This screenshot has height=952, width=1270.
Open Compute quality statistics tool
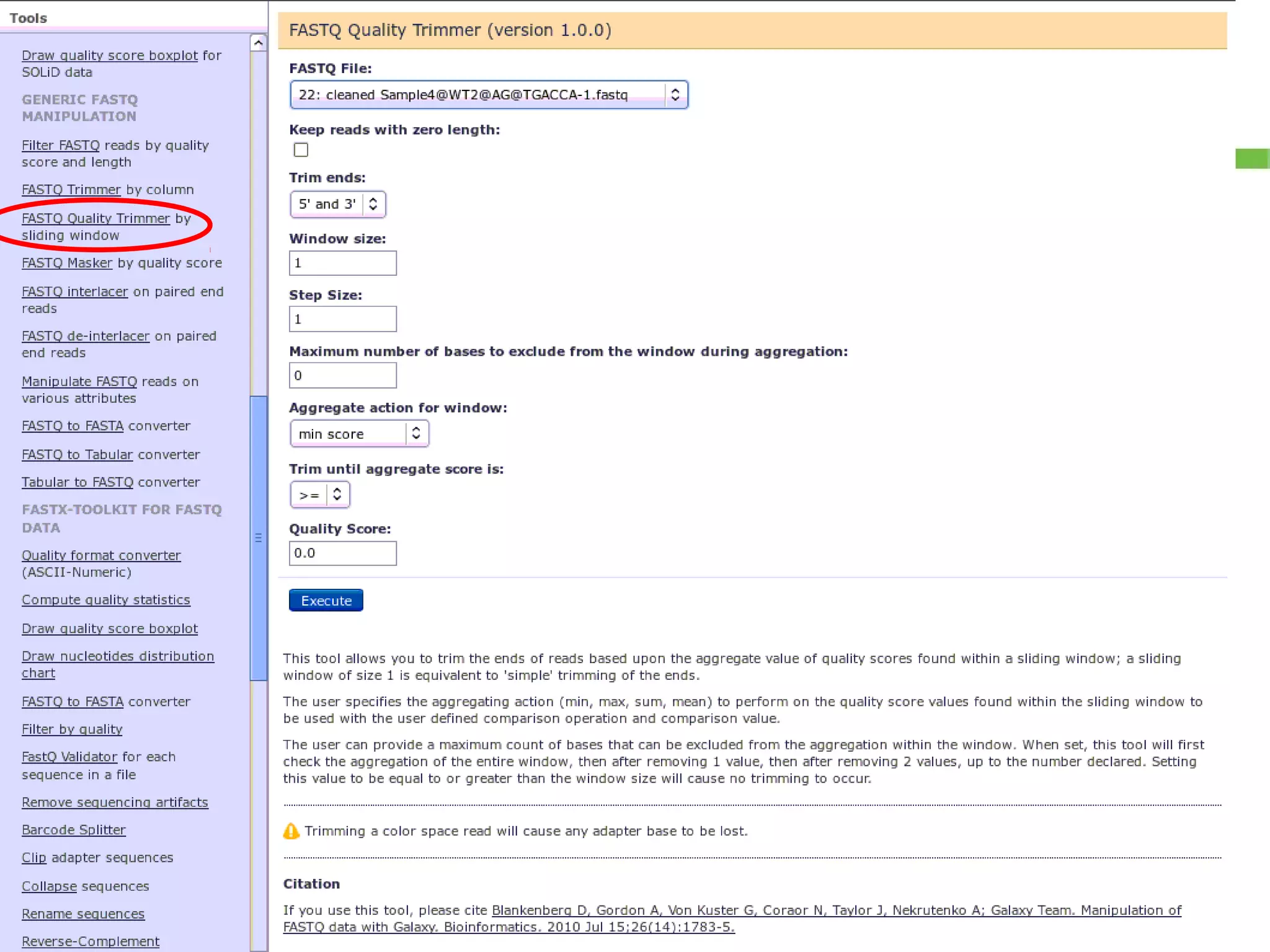(105, 600)
